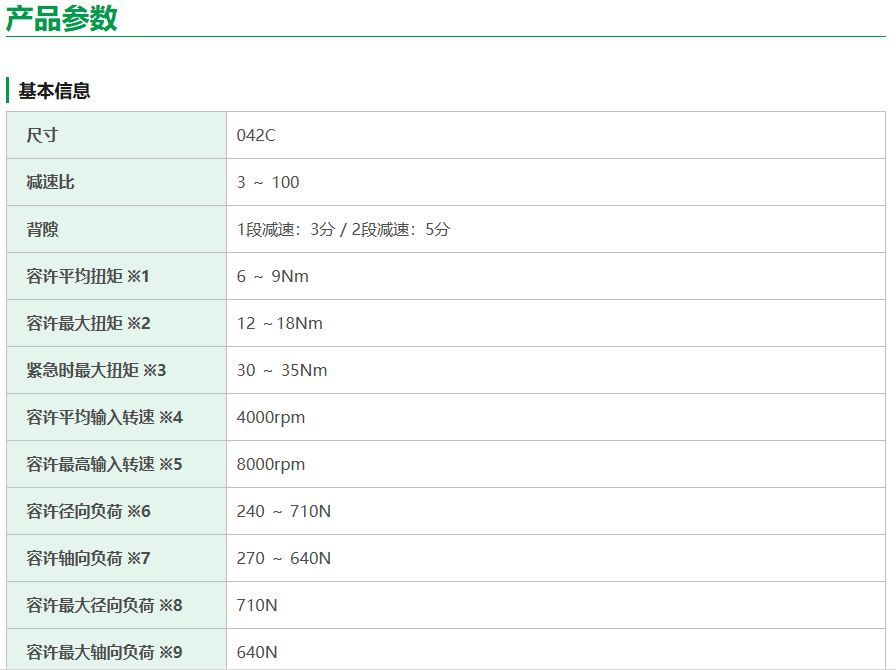
Task: Select the 30 ~ 35Nm value cell
Action: click(x=282, y=370)
